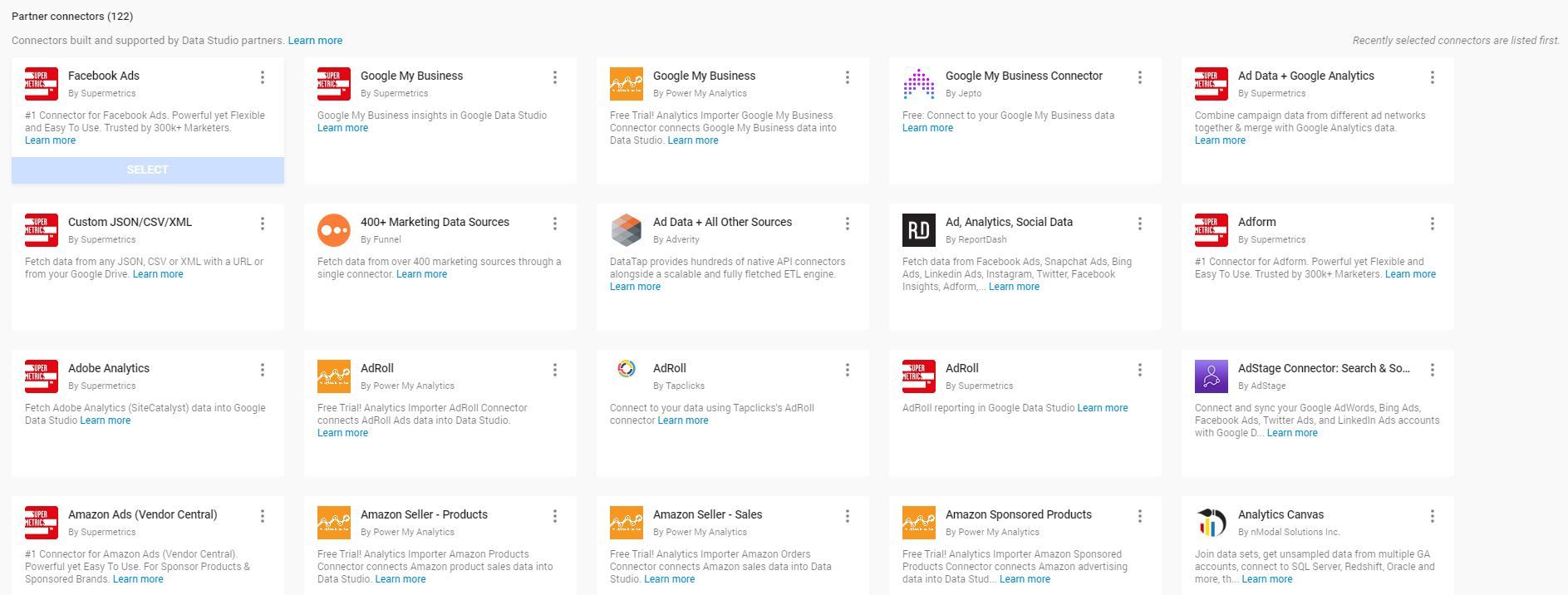1568x595 pixels.
Task: Open the three-dot menu for Facebook Ads
Action: [x=263, y=77]
